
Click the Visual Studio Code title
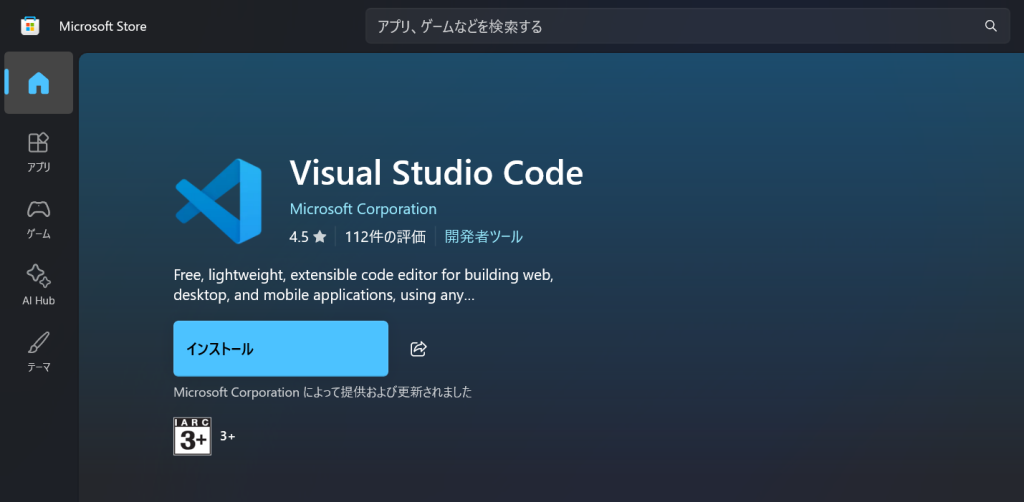point(436,172)
